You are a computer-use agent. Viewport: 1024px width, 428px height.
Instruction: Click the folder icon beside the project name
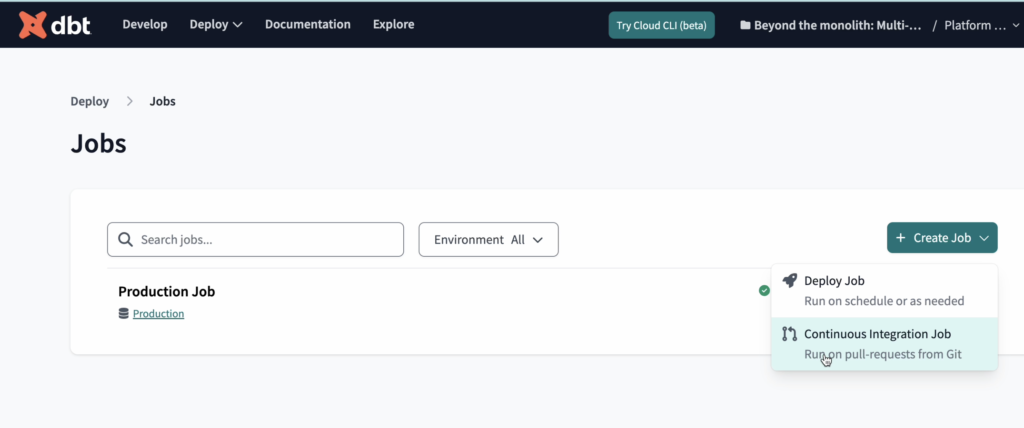pos(745,25)
